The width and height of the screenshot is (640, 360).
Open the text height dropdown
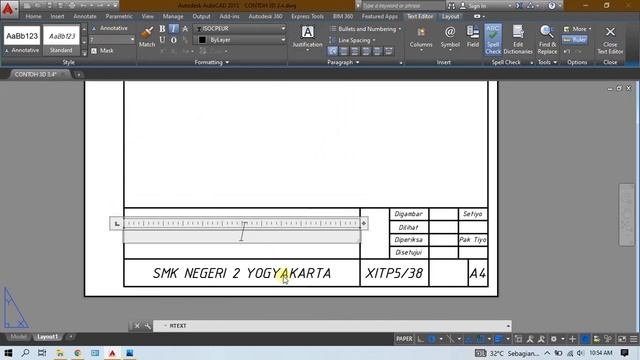[132, 40]
